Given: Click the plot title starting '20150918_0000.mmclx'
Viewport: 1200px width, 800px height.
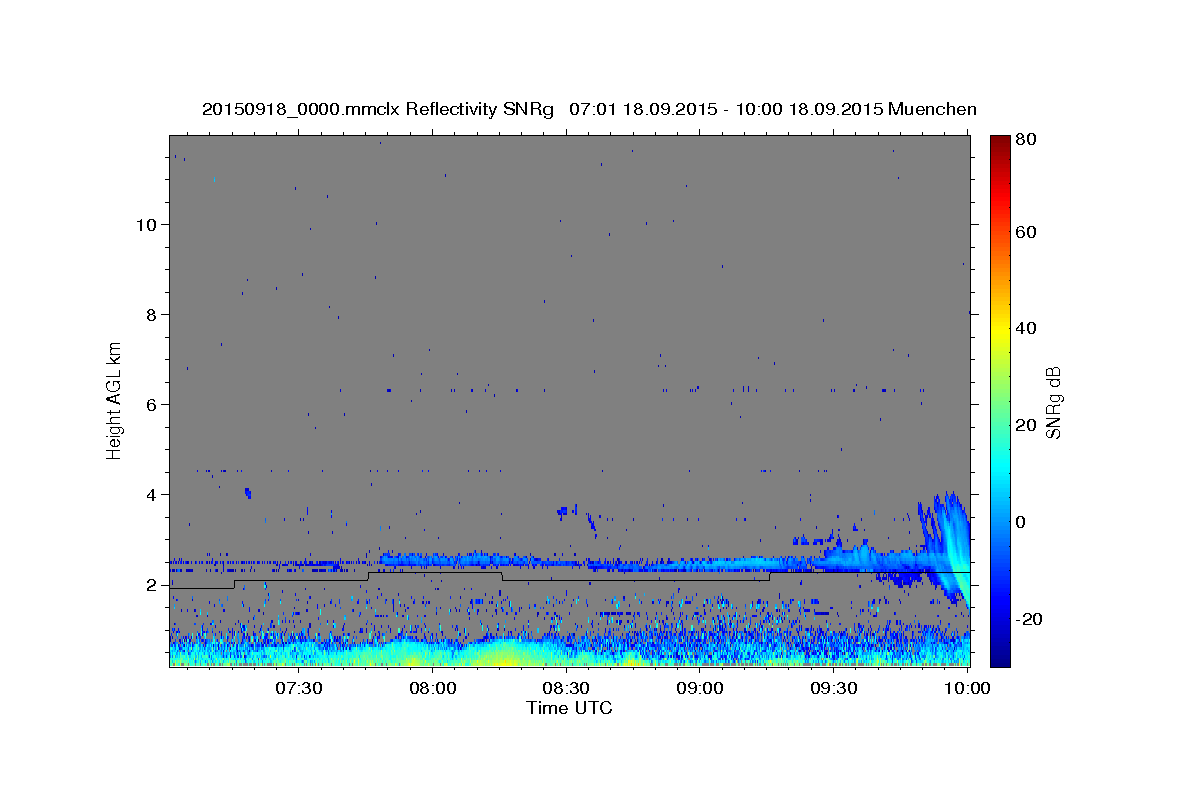Looking at the screenshot, I should pyautogui.click(x=589, y=109).
